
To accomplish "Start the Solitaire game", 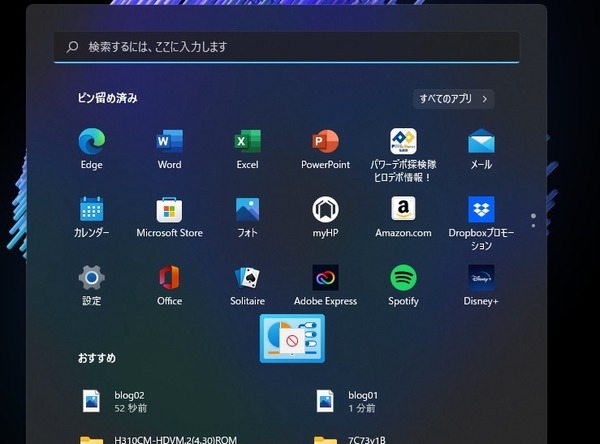I will point(248,285).
